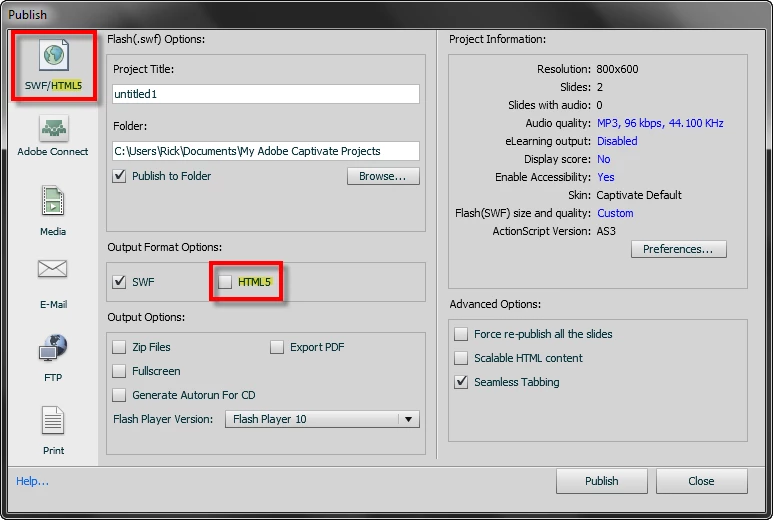Click the Resolution value 800x600
The image size is (773, 520).
tap(617, 69)
